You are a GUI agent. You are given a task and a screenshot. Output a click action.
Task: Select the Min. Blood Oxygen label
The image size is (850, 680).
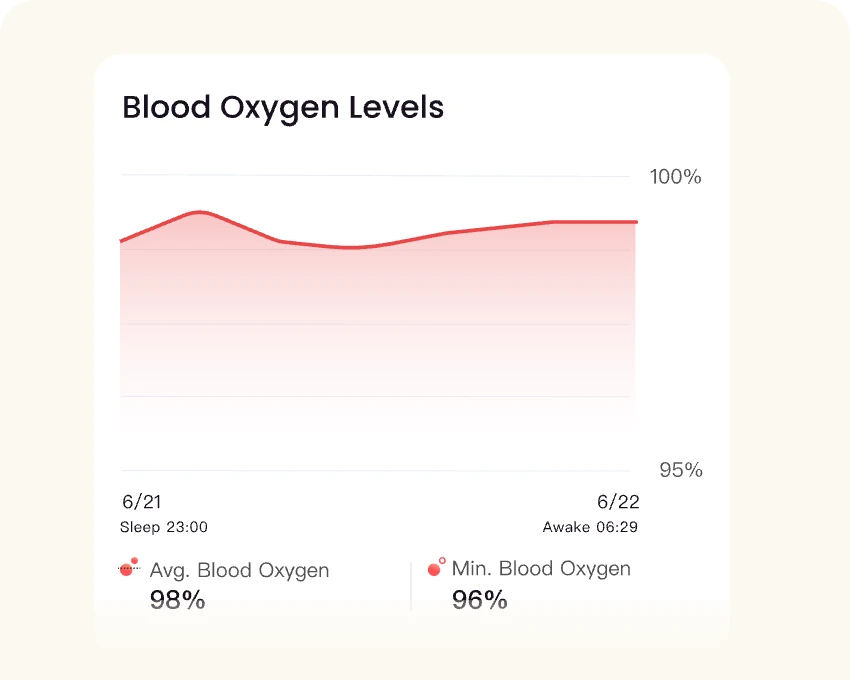tap(541, 569)
